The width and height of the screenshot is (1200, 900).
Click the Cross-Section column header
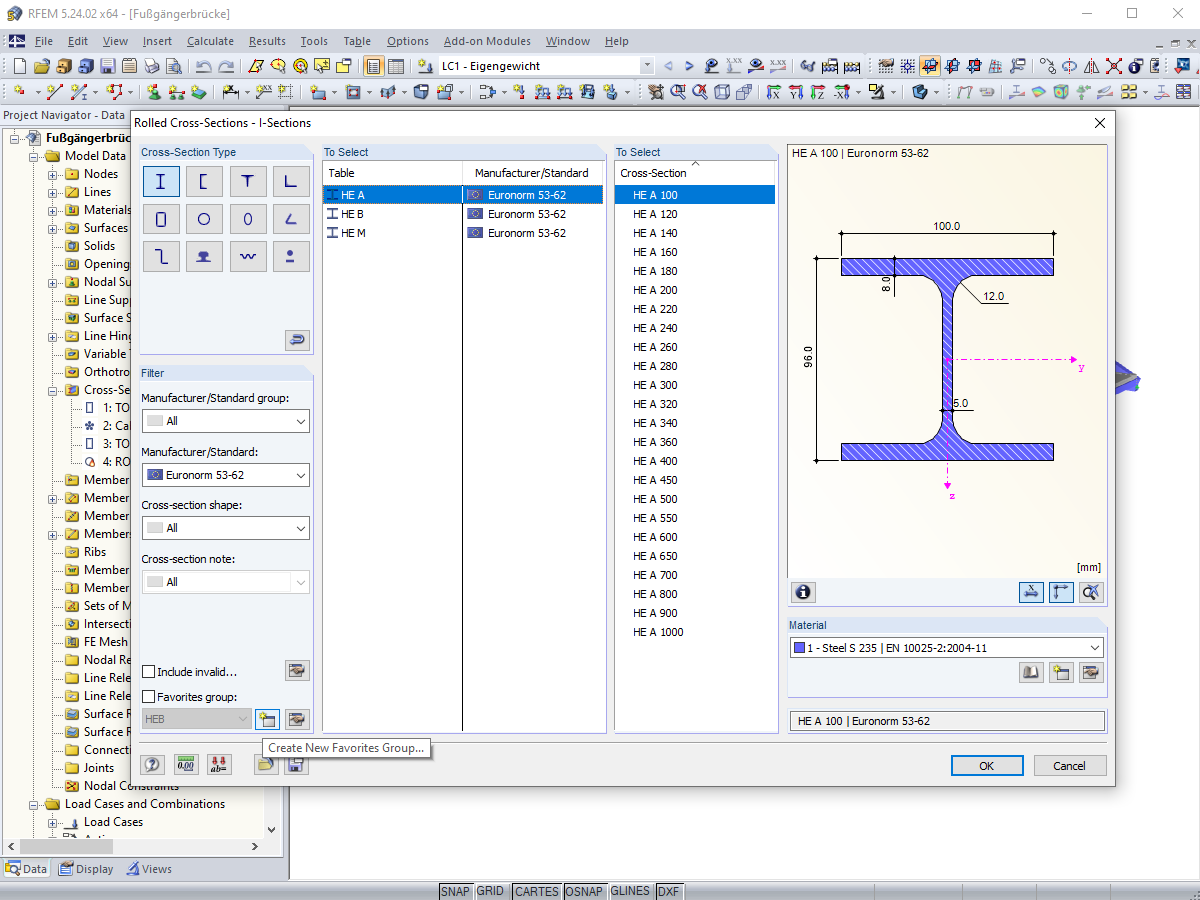tap(695, 173)
